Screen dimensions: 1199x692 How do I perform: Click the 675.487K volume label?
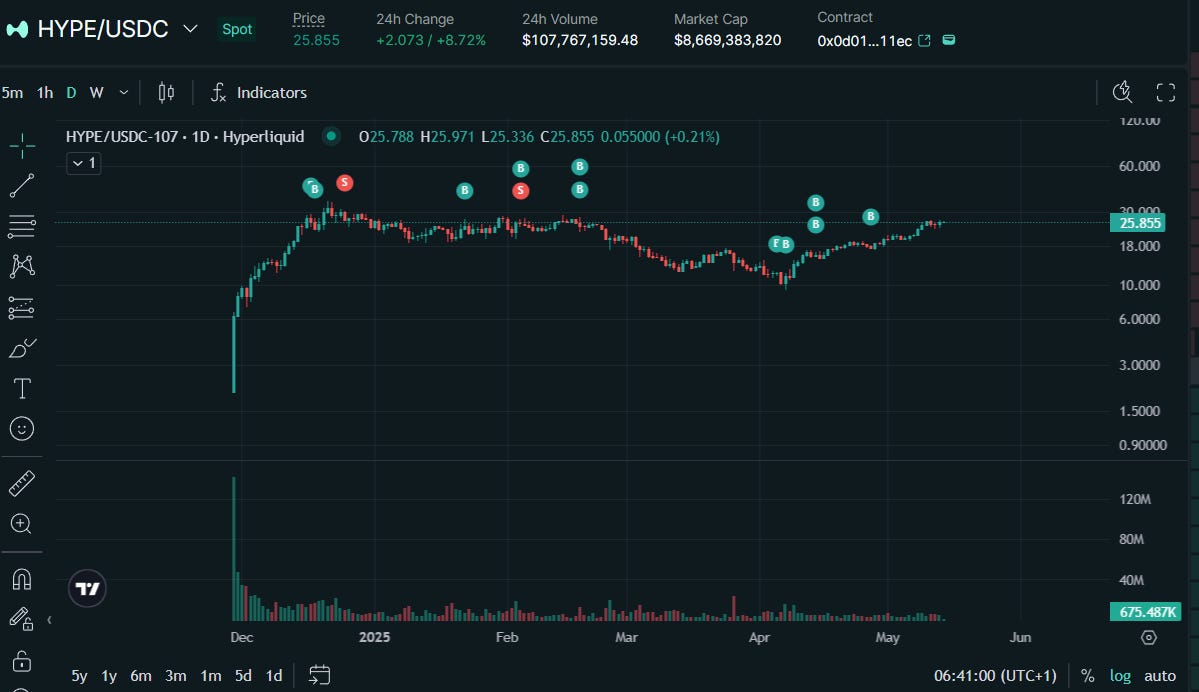(x=1145, y=612)
